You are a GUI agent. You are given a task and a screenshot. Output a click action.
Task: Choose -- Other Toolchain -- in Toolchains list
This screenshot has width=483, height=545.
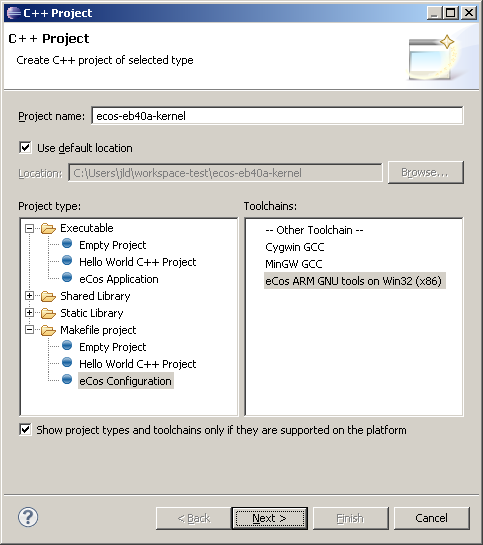[x=314, y=230]
